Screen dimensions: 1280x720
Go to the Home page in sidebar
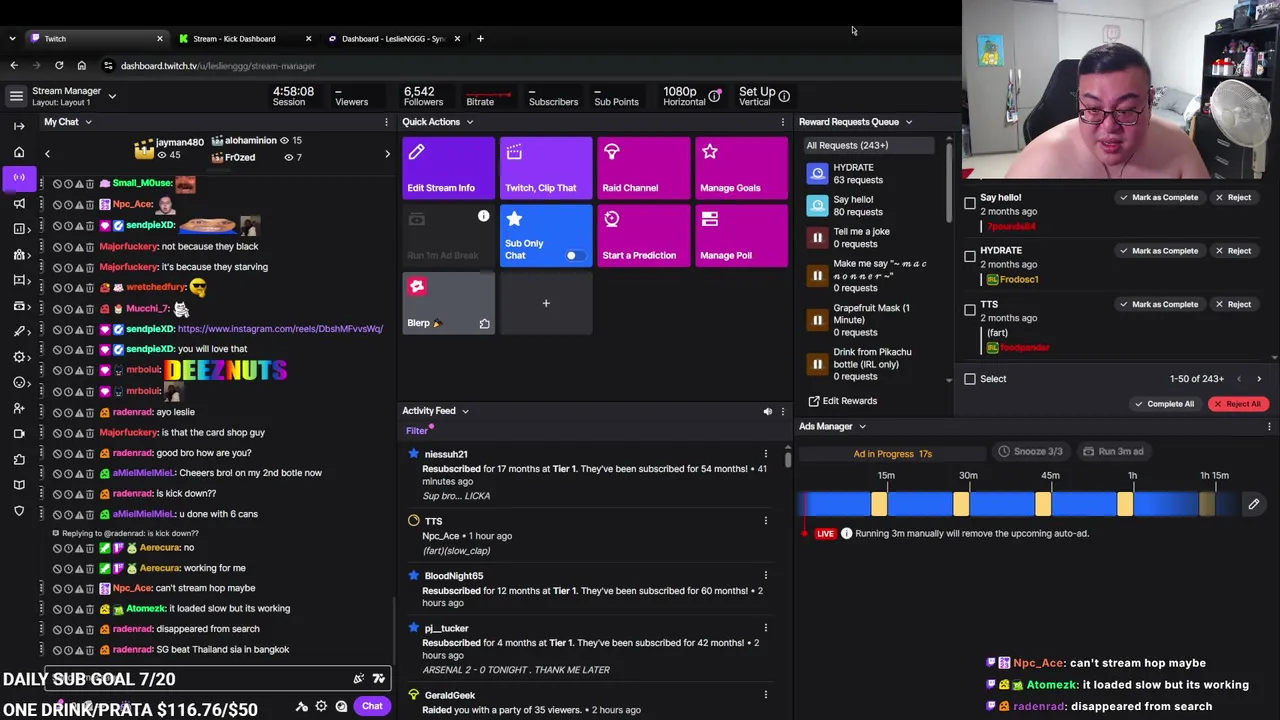[19, 152]
